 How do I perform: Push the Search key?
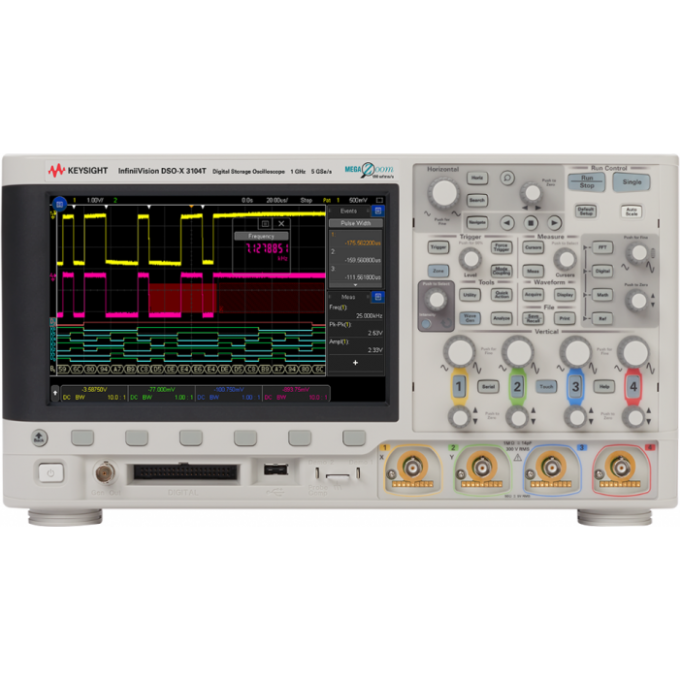477,200
